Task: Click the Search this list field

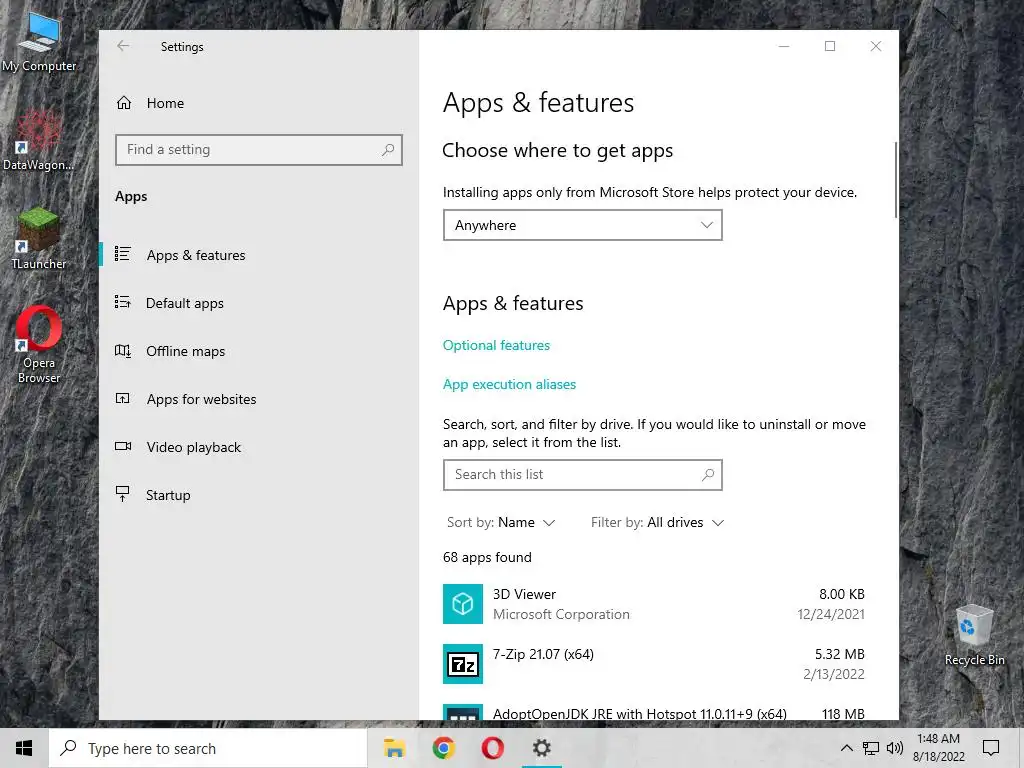Action: [583, 475]
